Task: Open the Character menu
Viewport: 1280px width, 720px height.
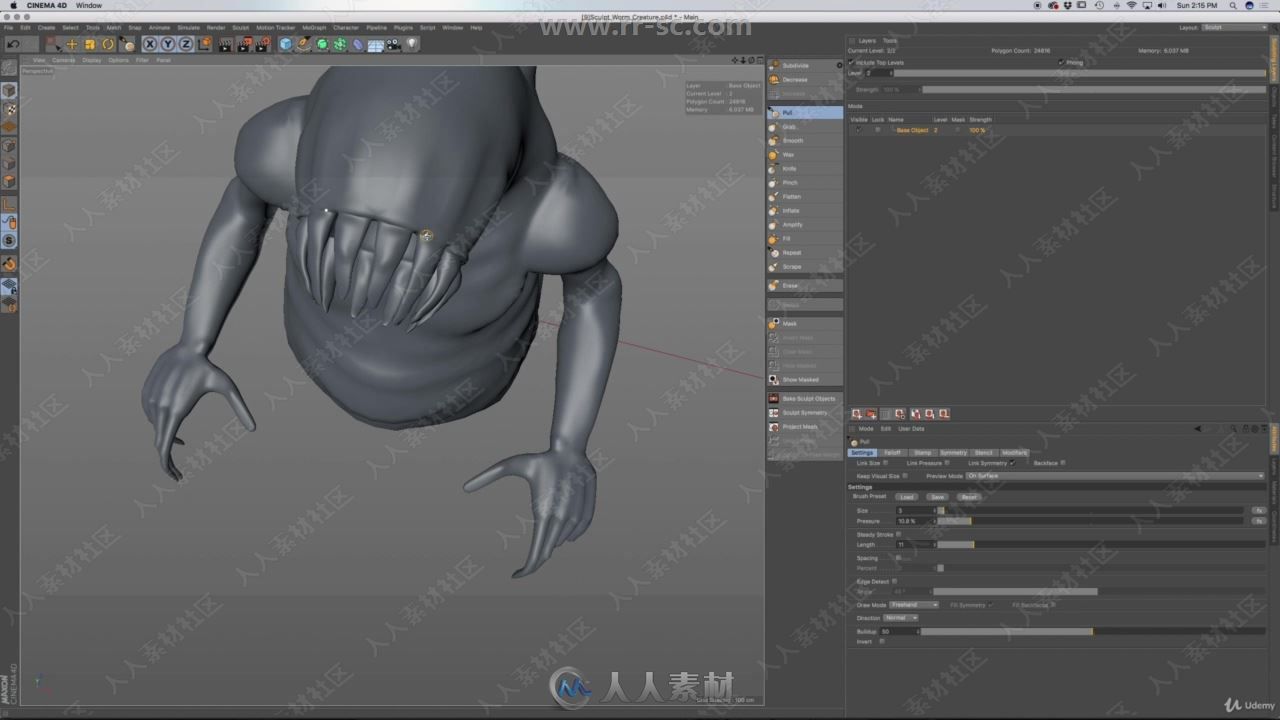Action: point(346,27)
